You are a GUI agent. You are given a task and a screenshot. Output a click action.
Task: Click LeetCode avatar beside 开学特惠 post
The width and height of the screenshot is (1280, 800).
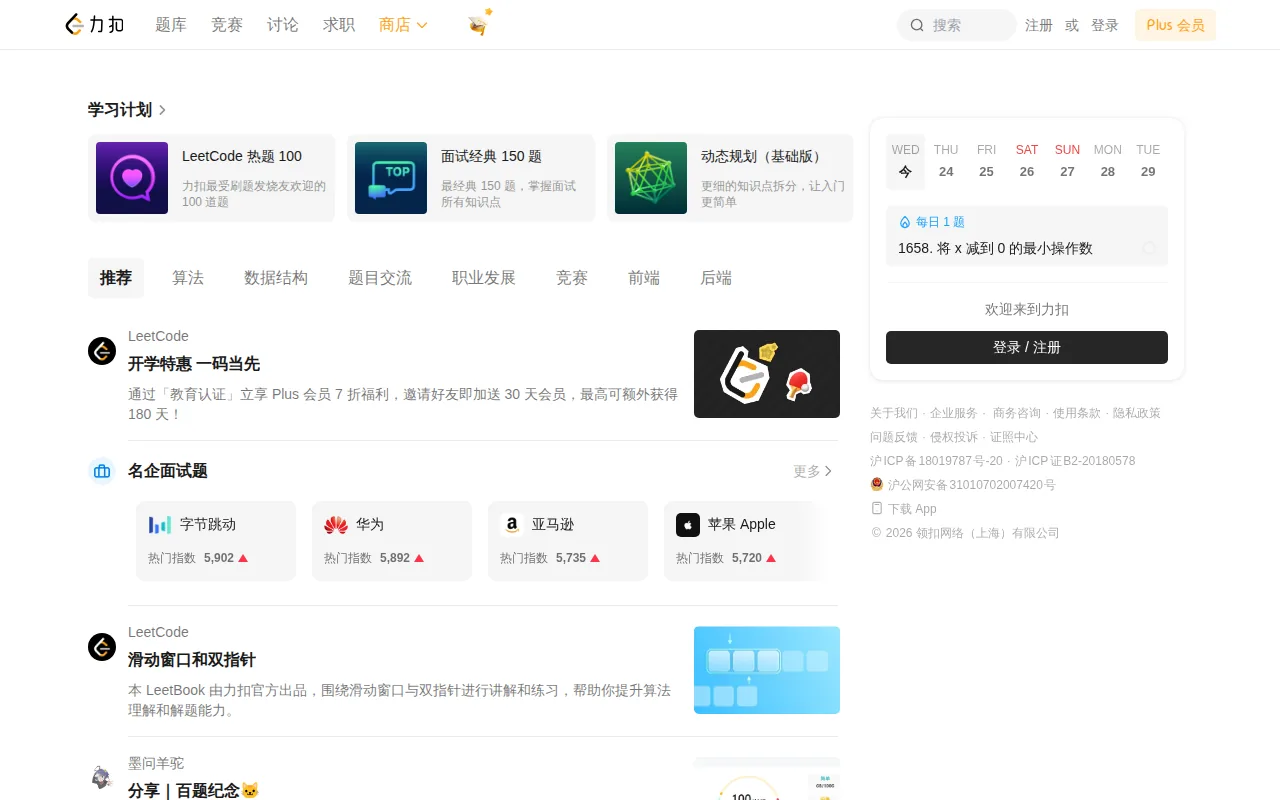(102, 351)
